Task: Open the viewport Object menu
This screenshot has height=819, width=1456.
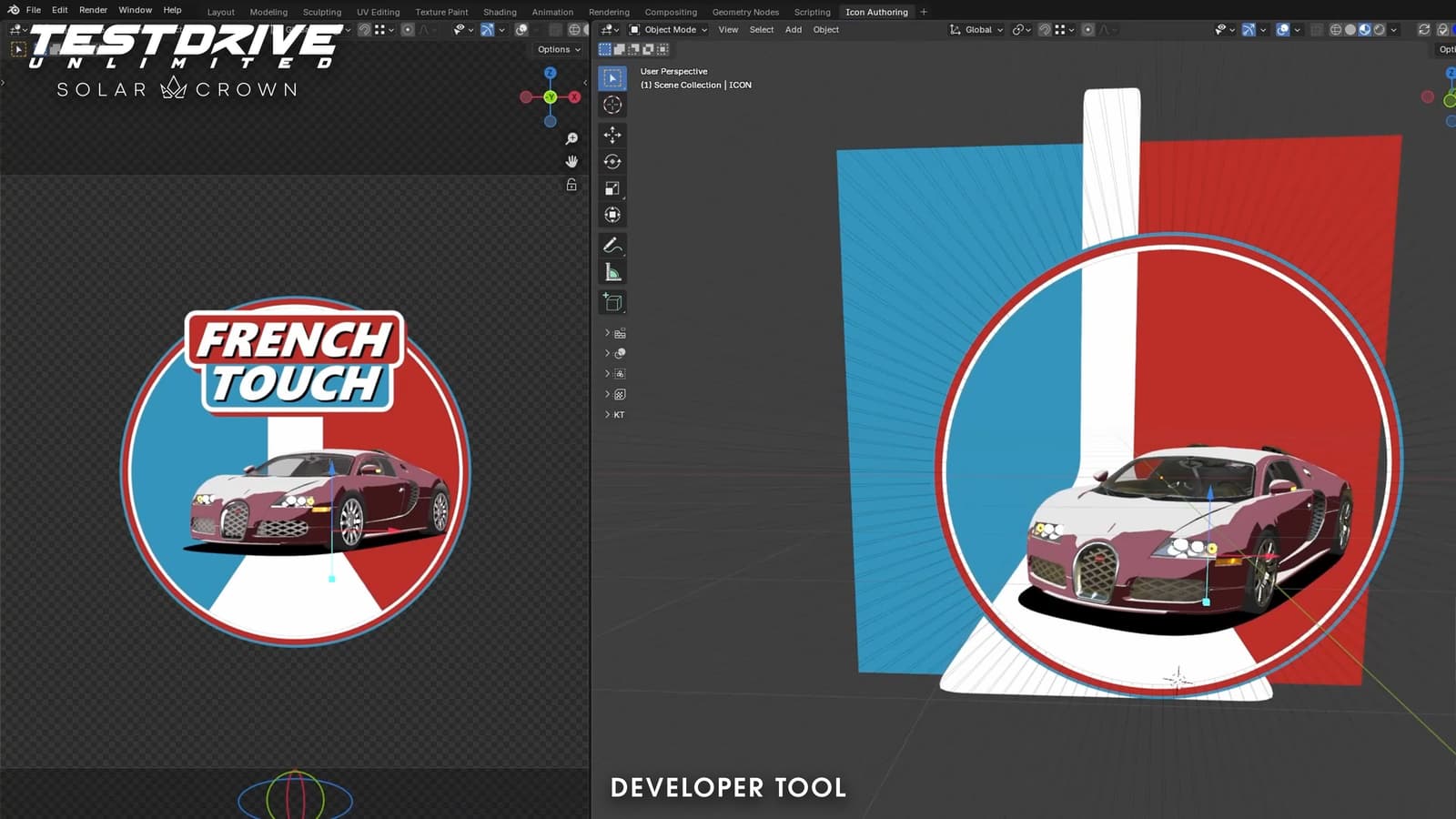Action: (x=826, y=29)
